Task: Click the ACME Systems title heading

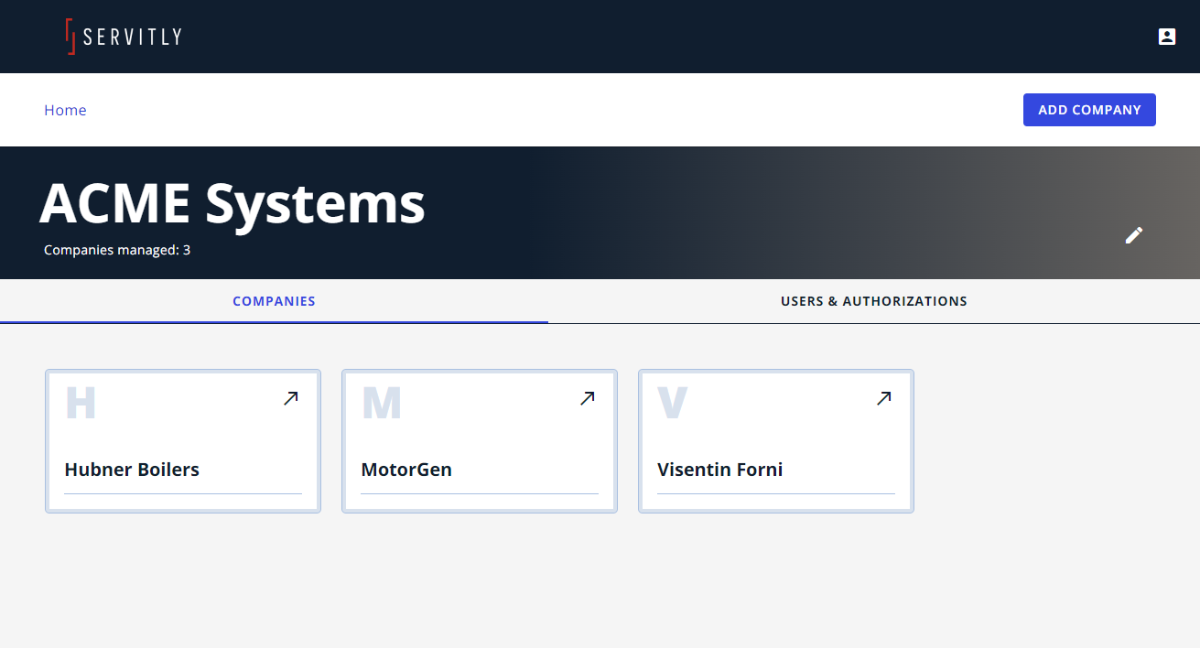Action: pyautogui.click(x=232, y=203)
